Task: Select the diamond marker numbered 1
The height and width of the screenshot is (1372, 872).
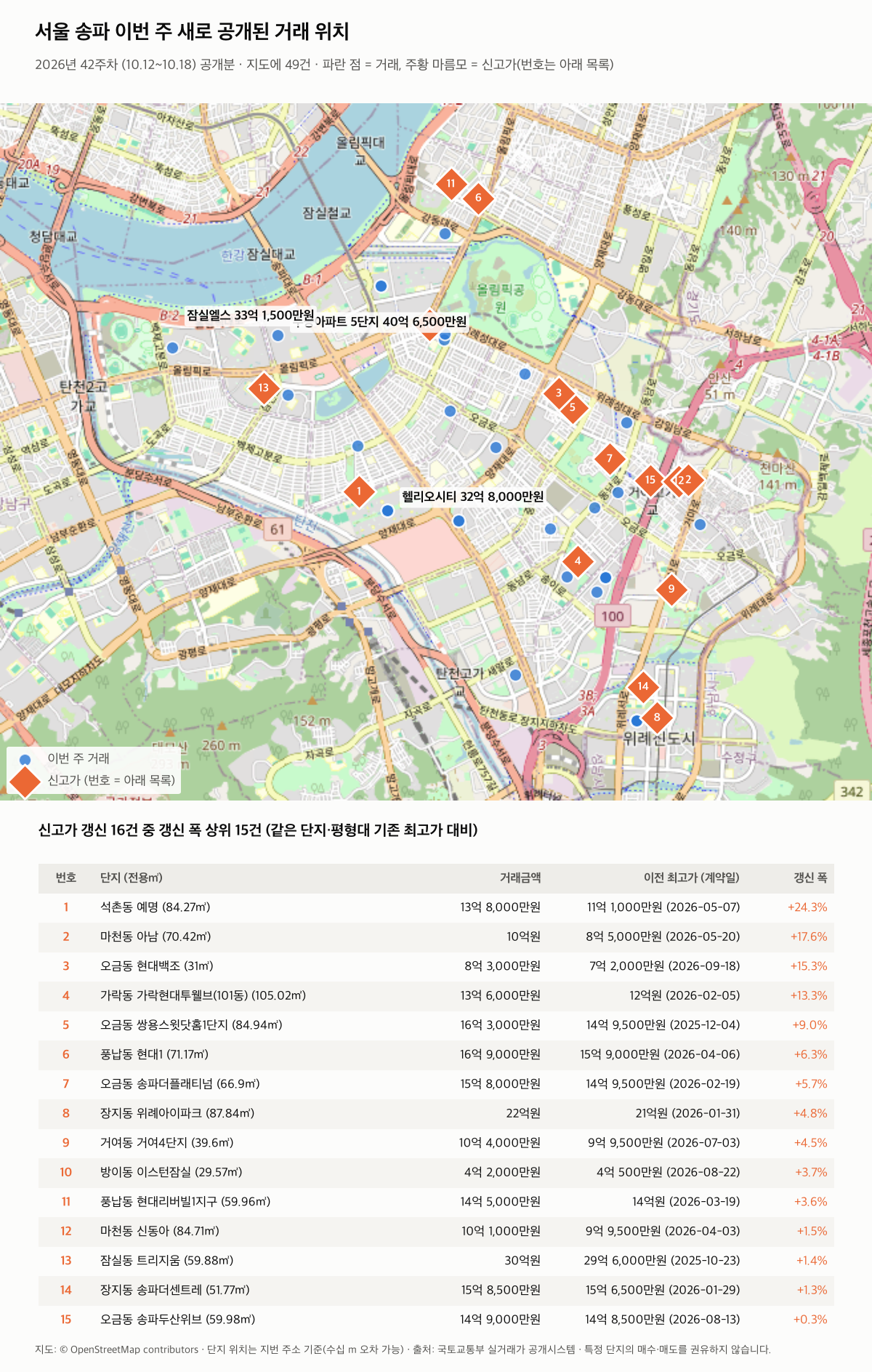Action: (x=358, y=492)
